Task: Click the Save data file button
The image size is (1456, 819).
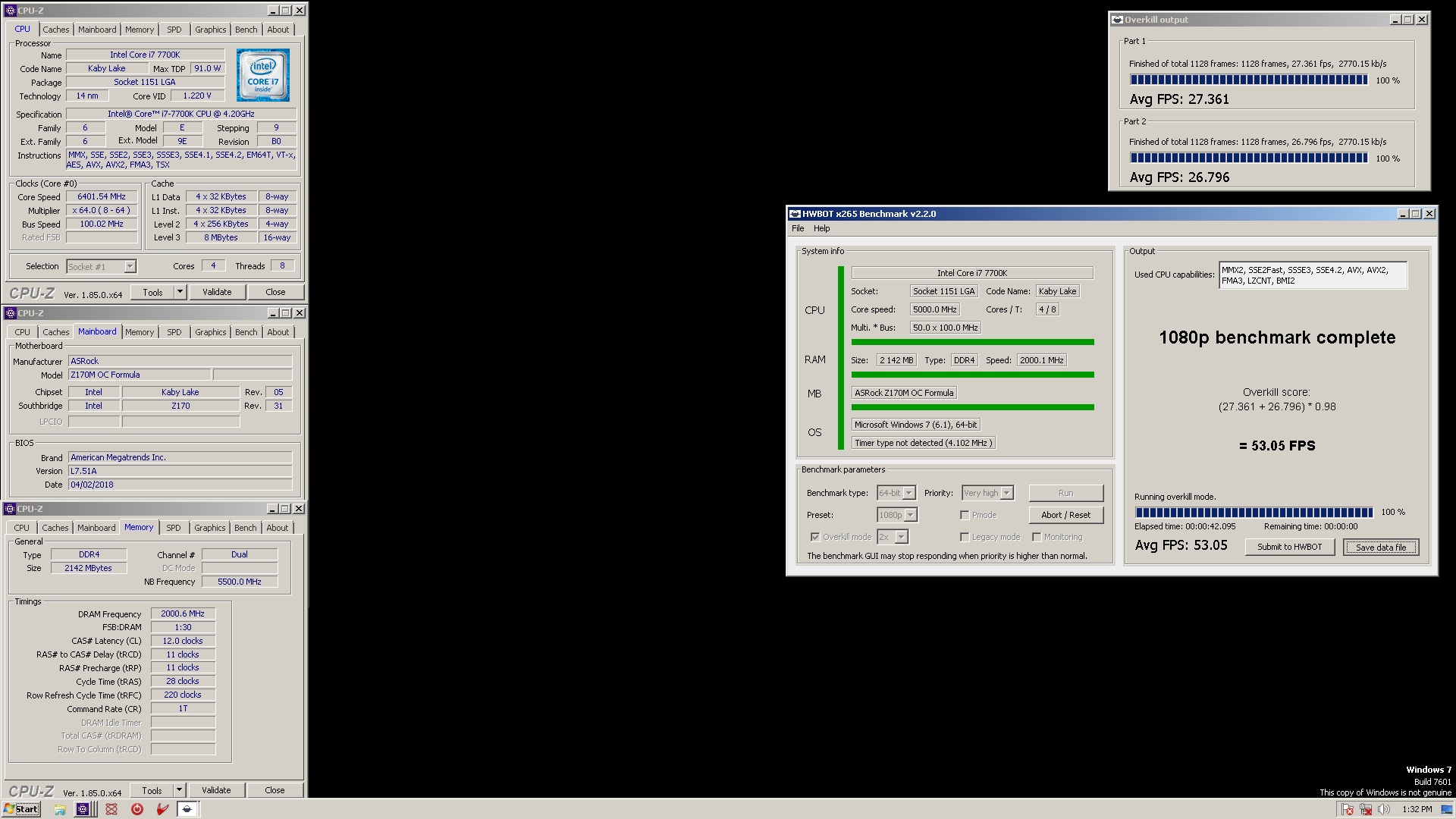Action: click(x=1381, y=547)
